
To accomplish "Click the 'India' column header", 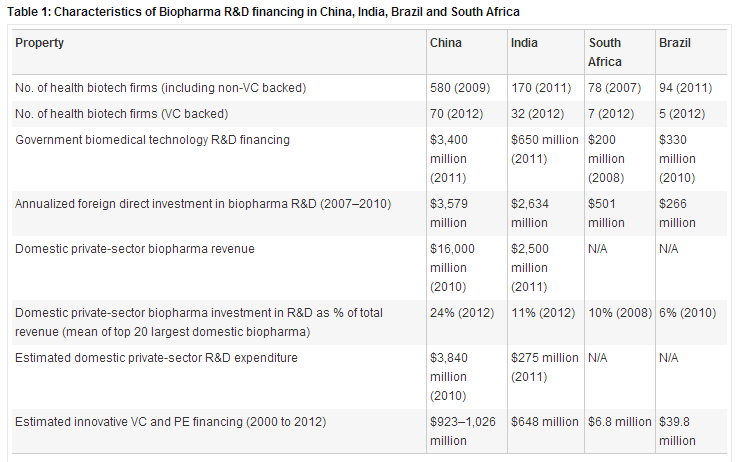I will click(524, 43).
